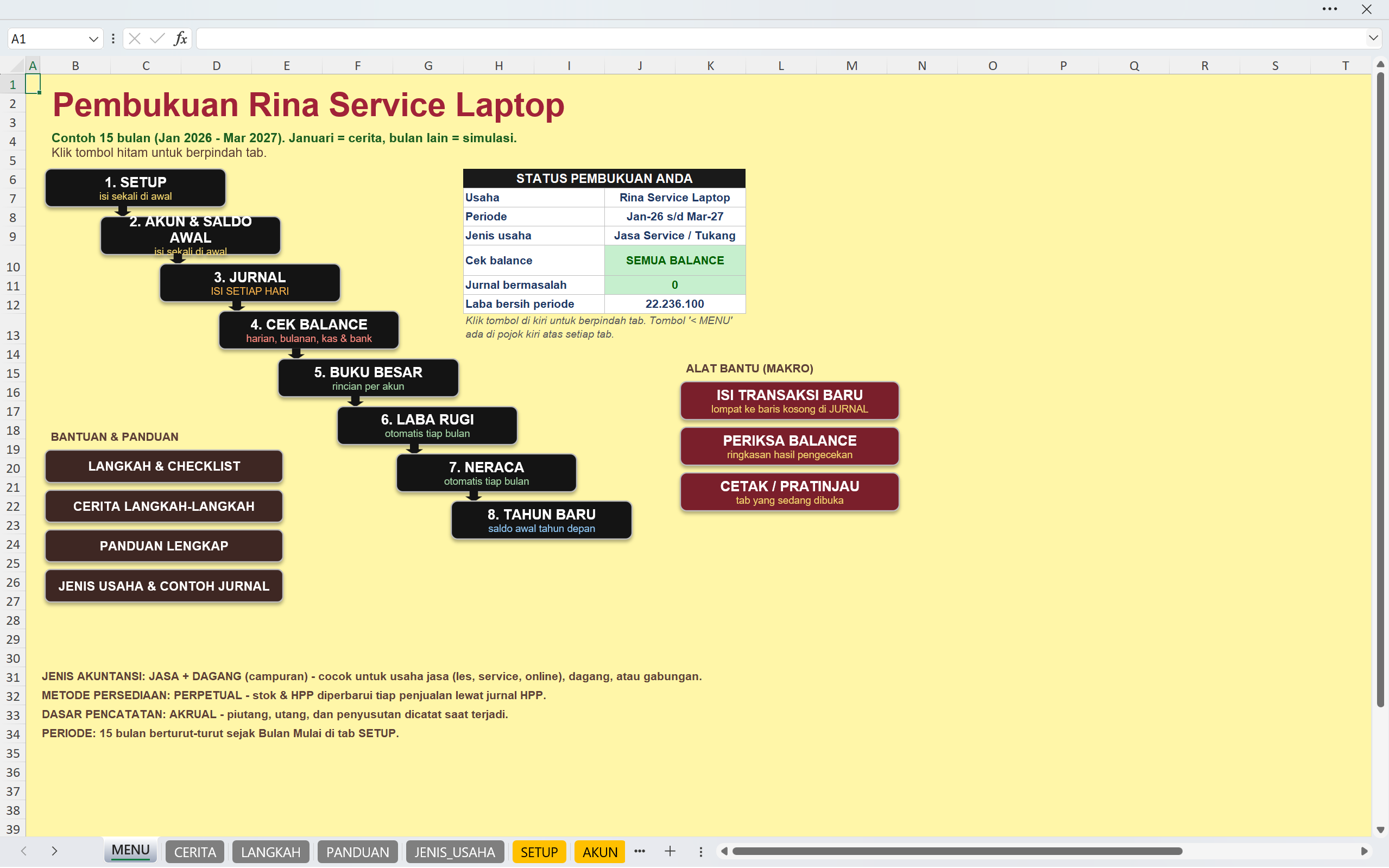Show hidden sheet tabs via ellipsis
The height and width of the screenshot is (868, 1389).
639,851
